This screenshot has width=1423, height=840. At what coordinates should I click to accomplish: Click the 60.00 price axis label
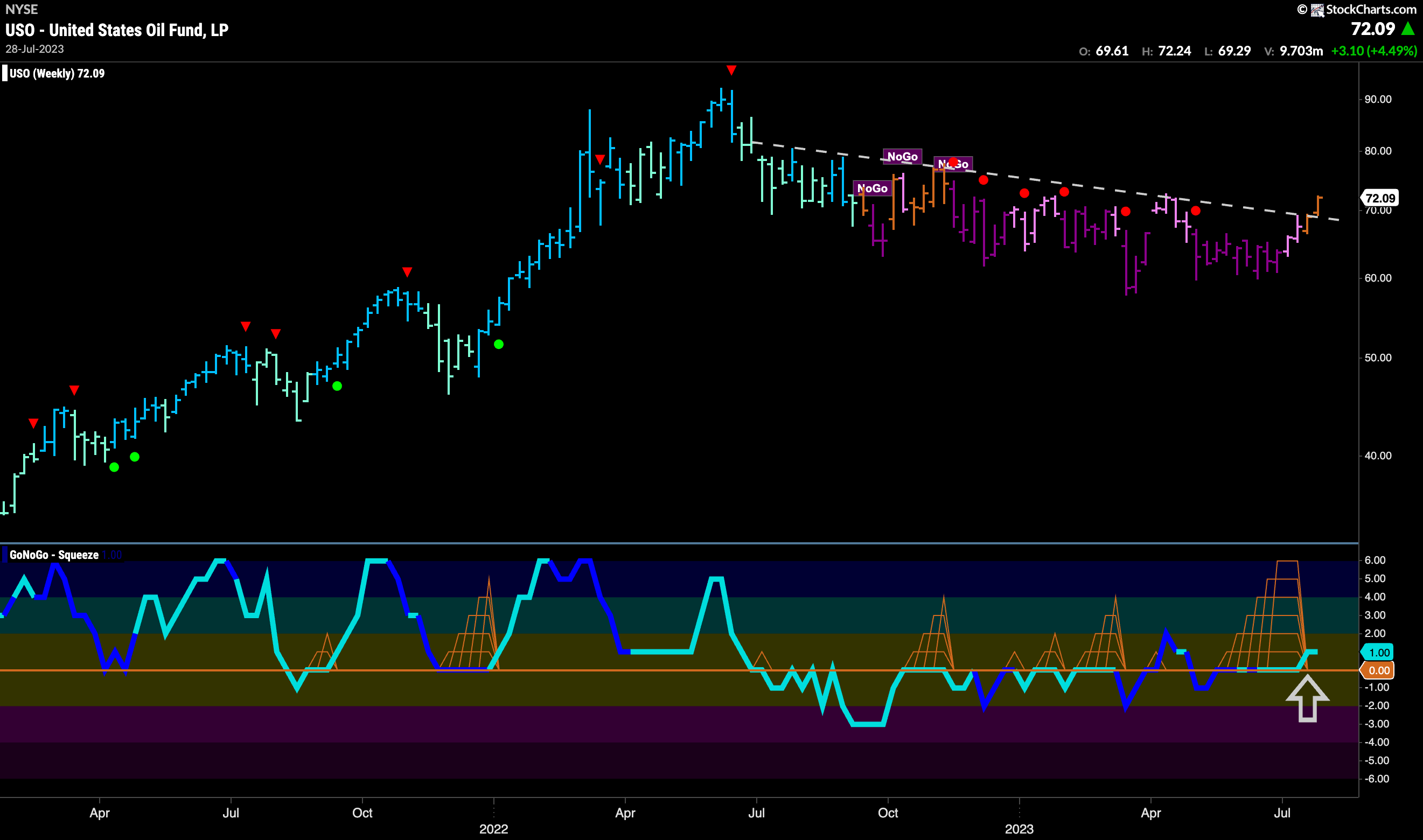pos(1378,278)
